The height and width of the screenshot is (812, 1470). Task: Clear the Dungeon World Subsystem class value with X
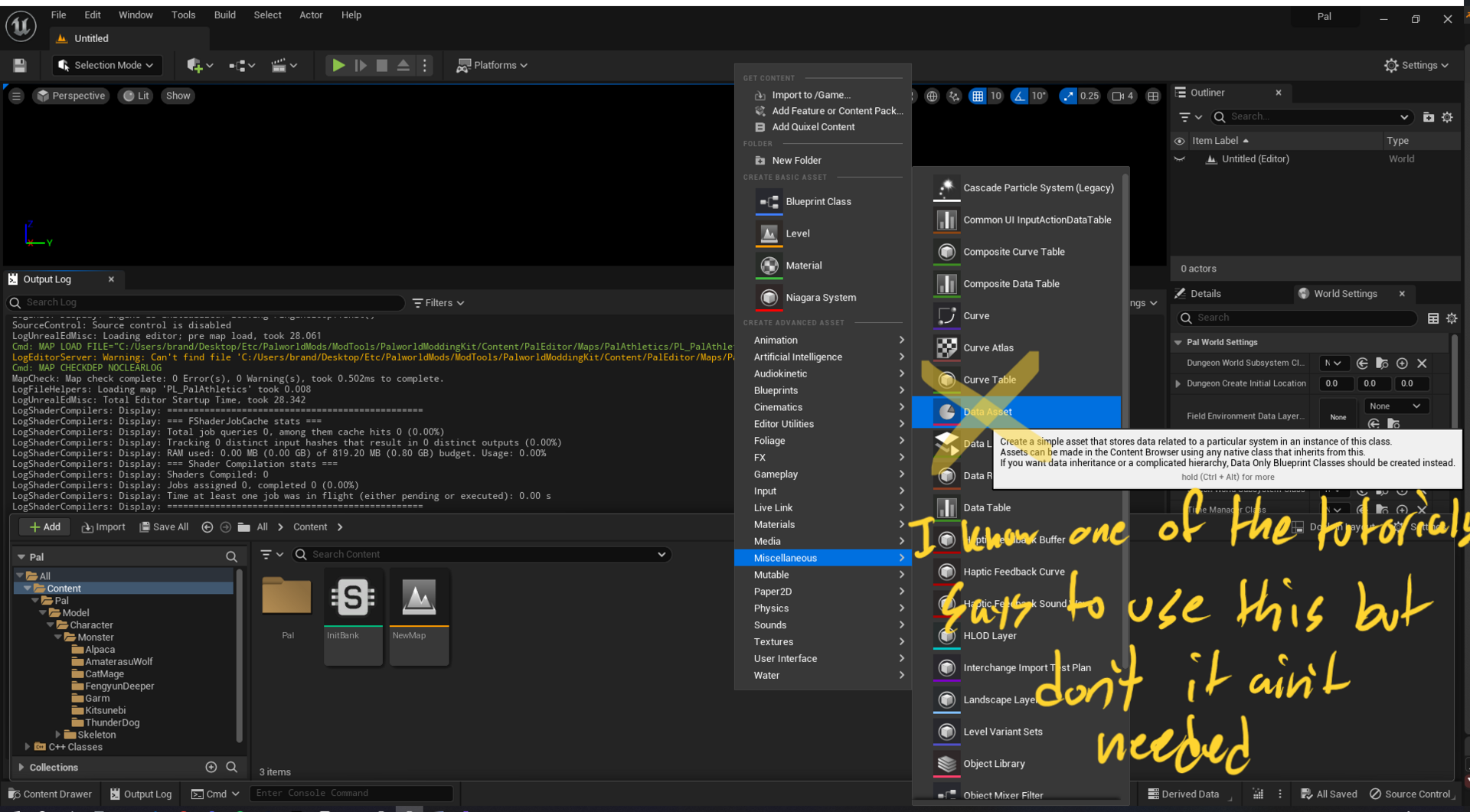pyautogui.click(x=1422, y=364)
